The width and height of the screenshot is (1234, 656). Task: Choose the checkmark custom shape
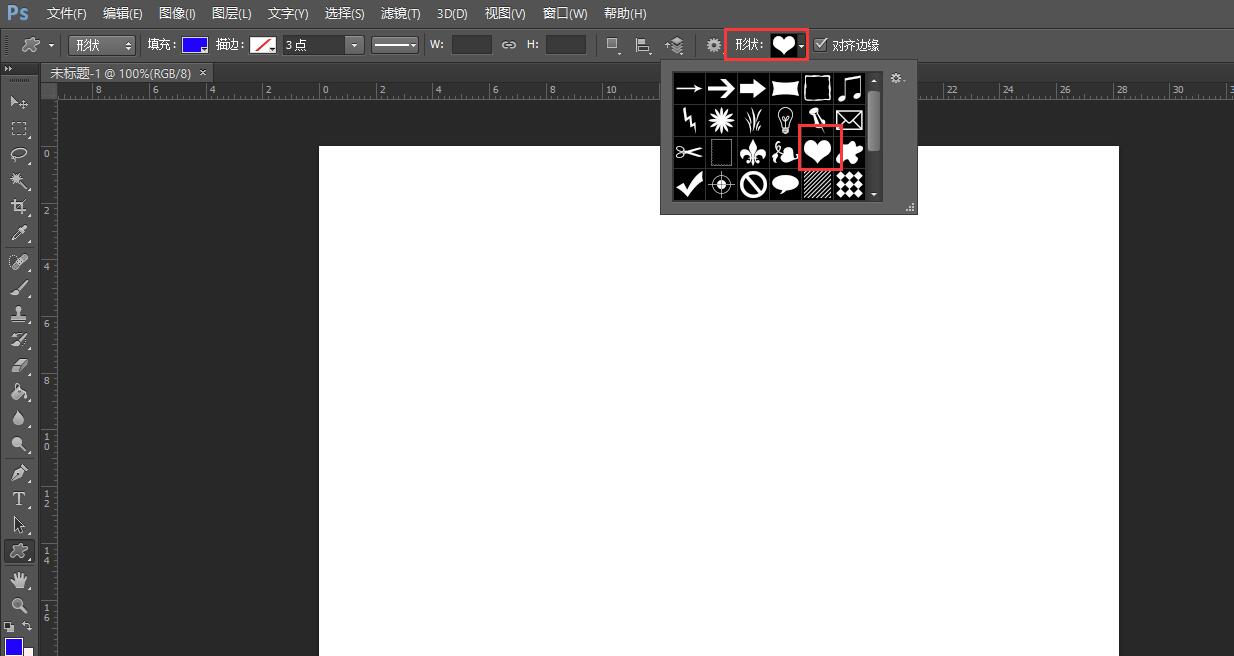click(x=689, y=184)
